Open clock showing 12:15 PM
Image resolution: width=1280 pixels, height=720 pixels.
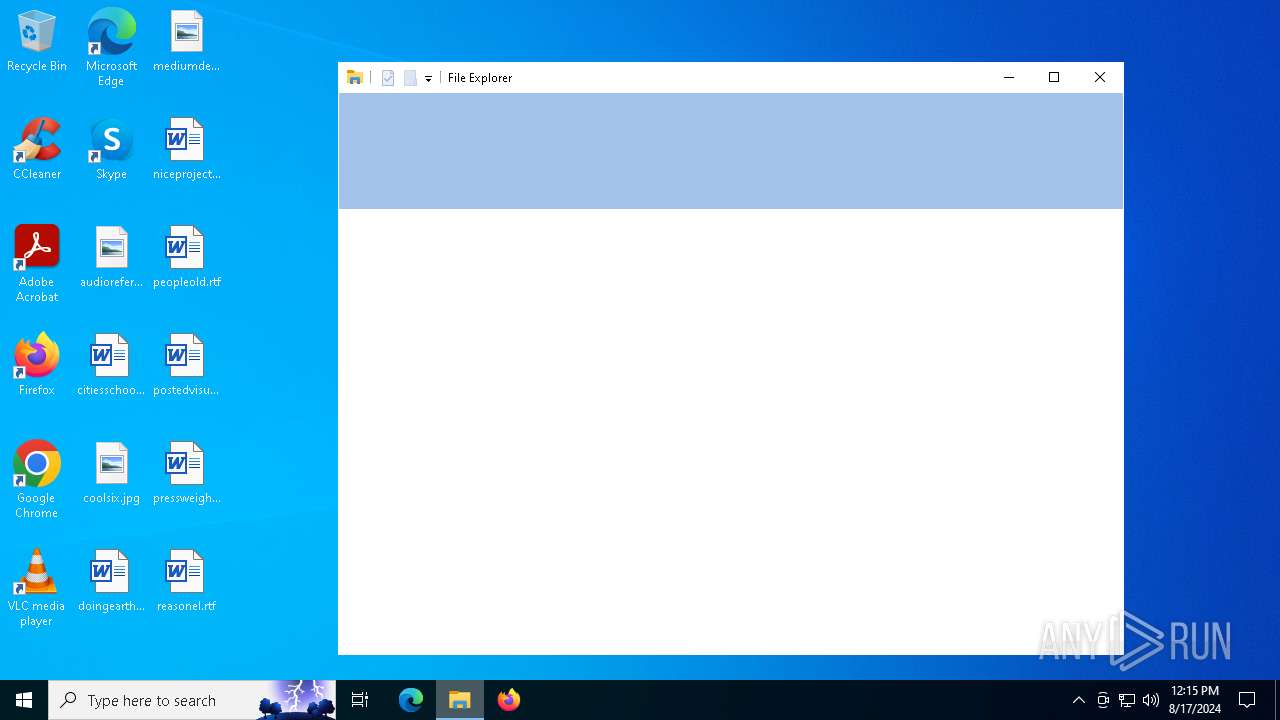(x=1195, y=700)
